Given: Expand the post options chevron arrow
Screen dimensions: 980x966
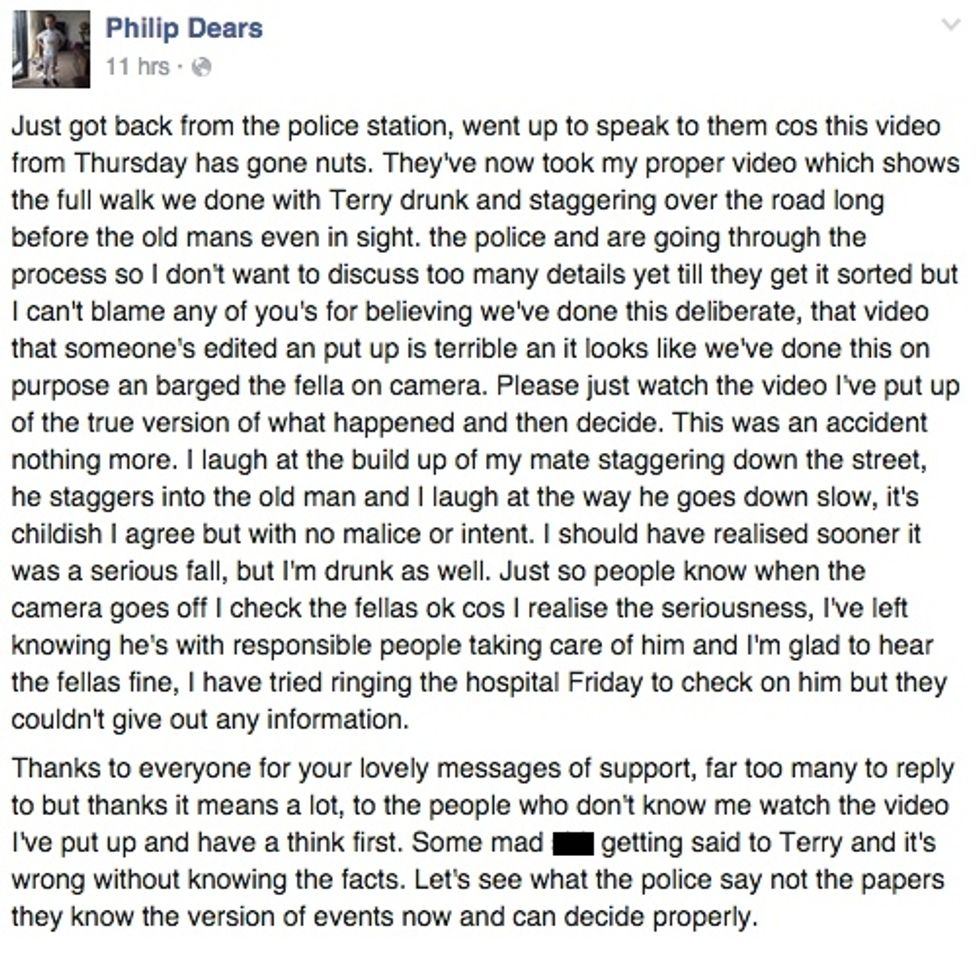Looking at the screenshot, I should pos(951,25).
